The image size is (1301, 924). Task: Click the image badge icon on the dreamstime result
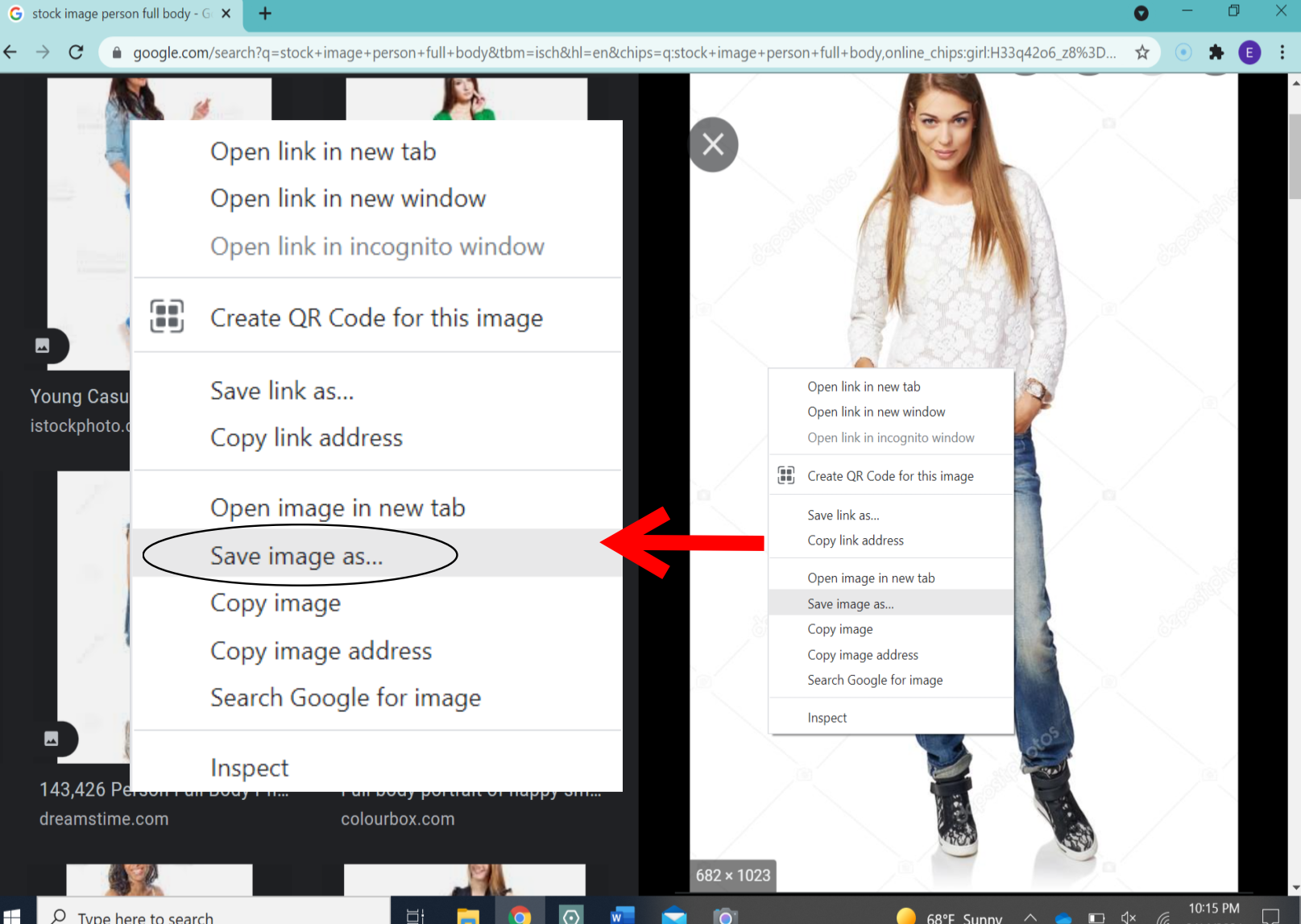coord(52,739)
